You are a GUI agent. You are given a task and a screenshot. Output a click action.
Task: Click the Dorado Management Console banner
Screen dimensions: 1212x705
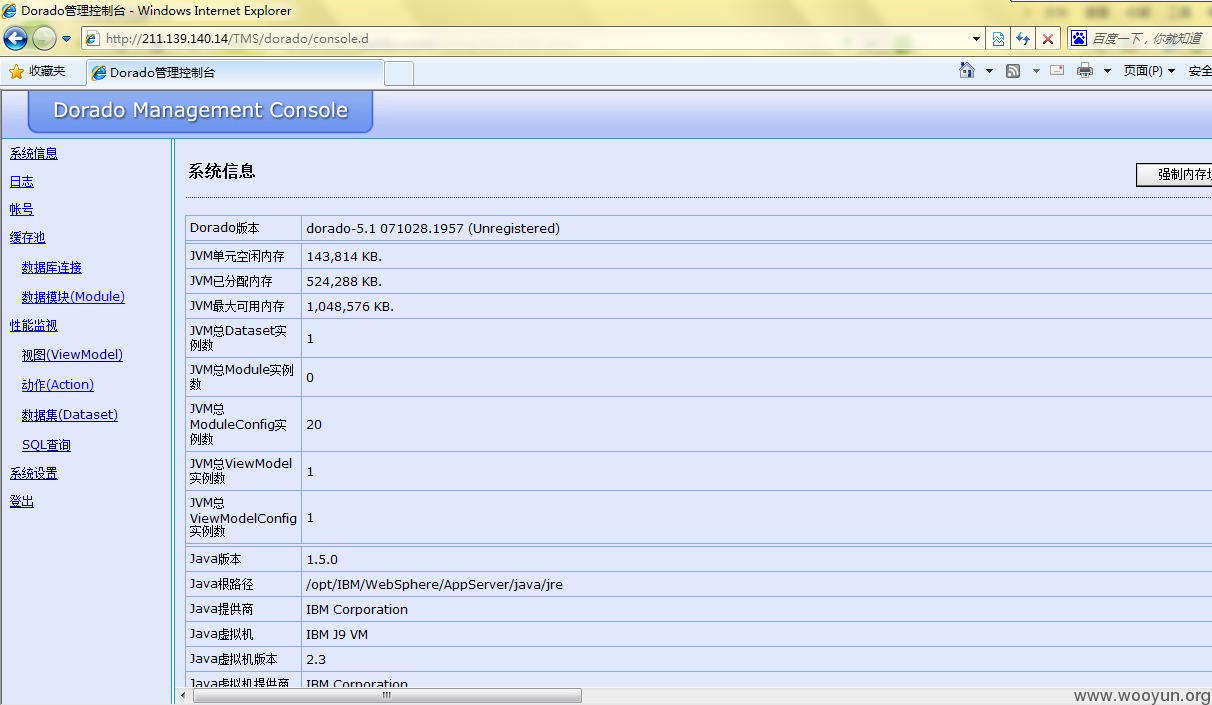(200, 111)
